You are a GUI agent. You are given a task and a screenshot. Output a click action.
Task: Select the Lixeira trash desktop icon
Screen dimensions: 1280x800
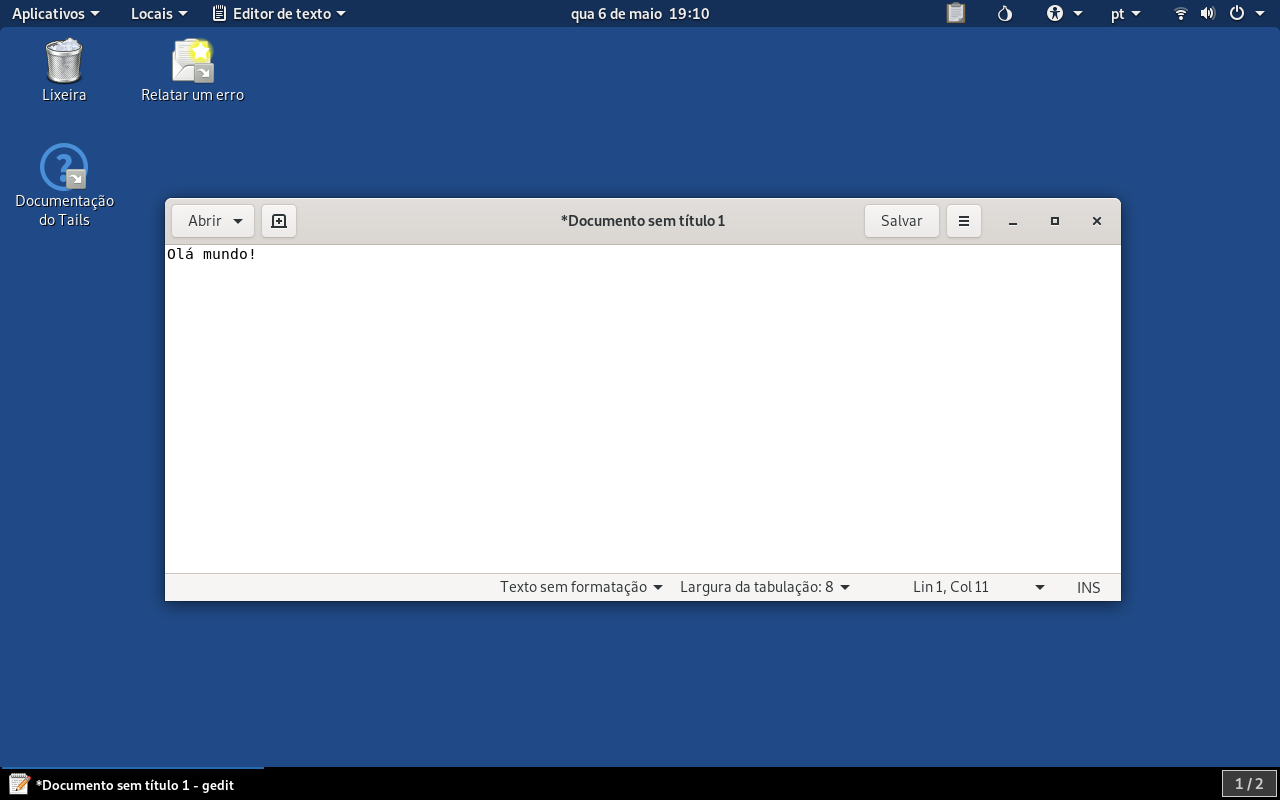64,70
